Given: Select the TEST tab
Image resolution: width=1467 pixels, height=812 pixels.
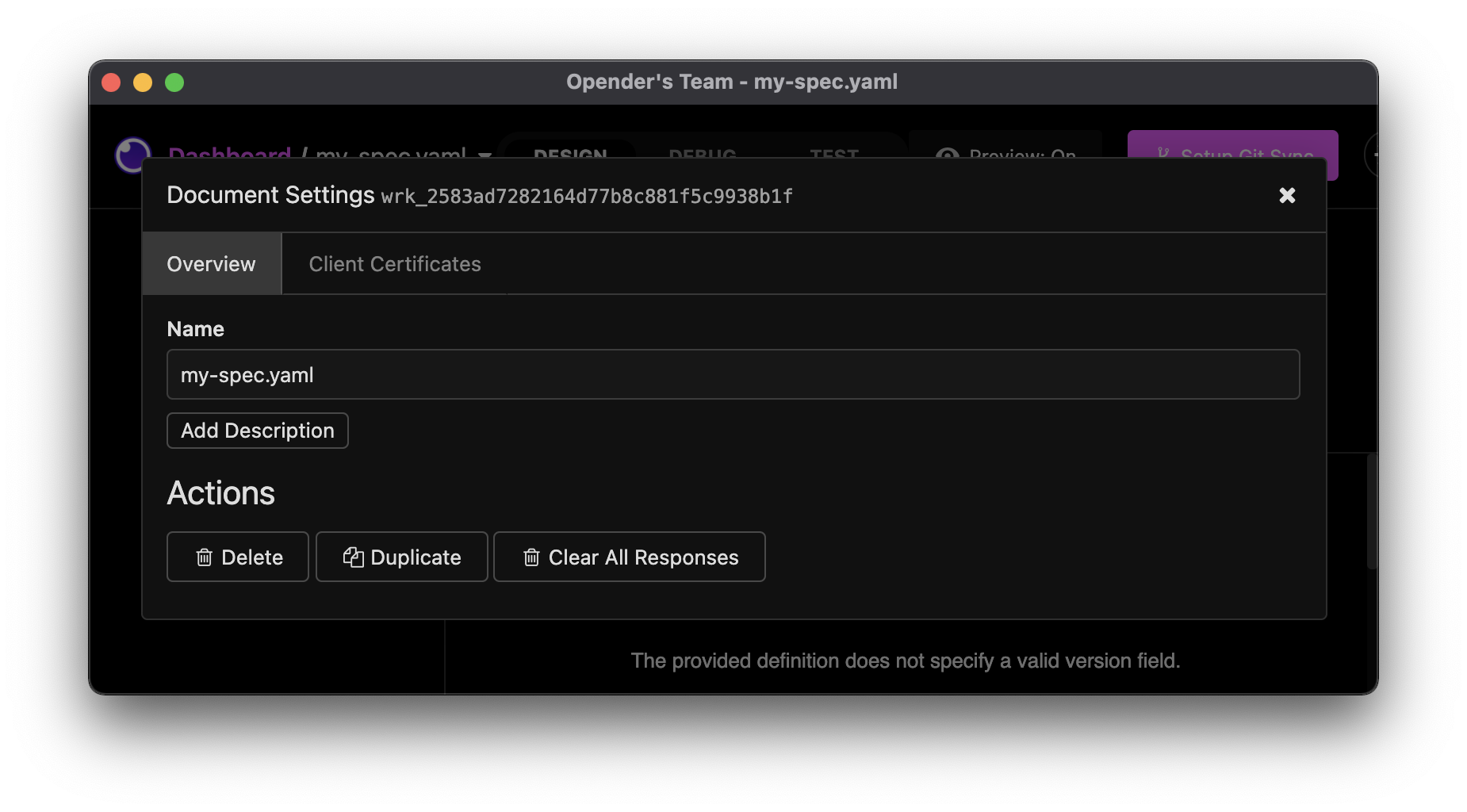Looking at the screenshot, I should 834,152.
